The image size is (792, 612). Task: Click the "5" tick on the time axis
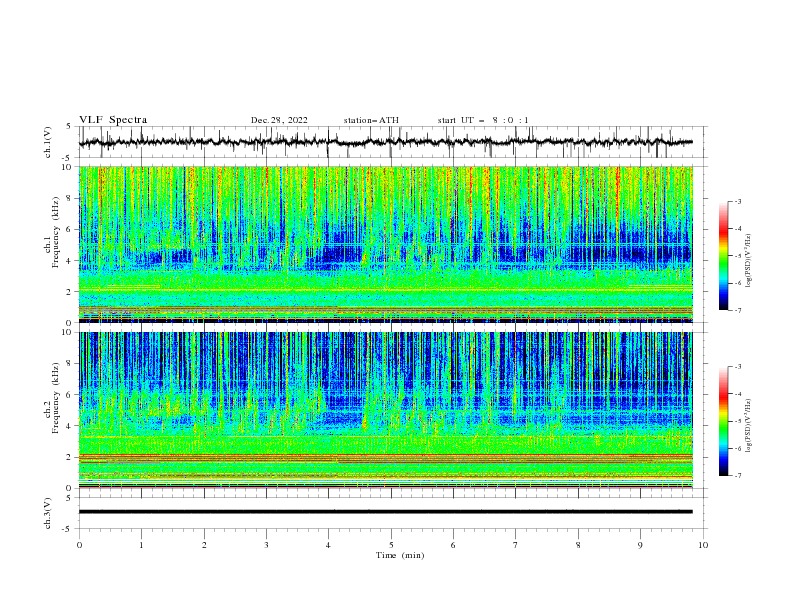391,545
